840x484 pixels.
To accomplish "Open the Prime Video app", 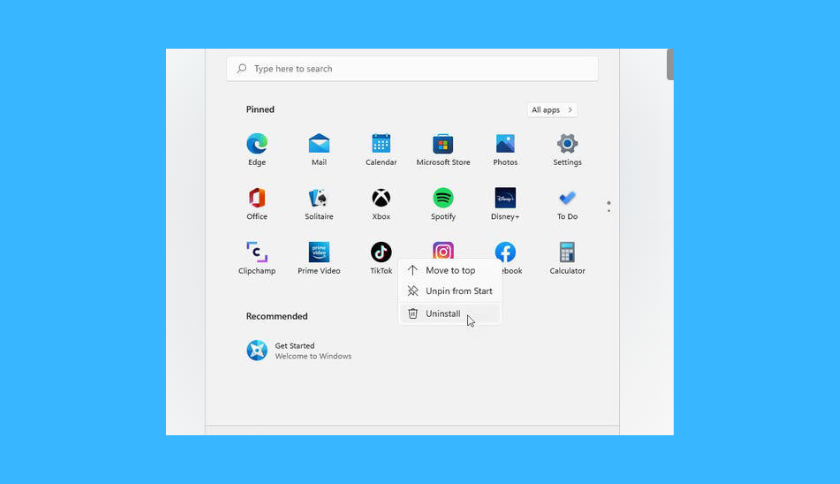I will point(319,252).
